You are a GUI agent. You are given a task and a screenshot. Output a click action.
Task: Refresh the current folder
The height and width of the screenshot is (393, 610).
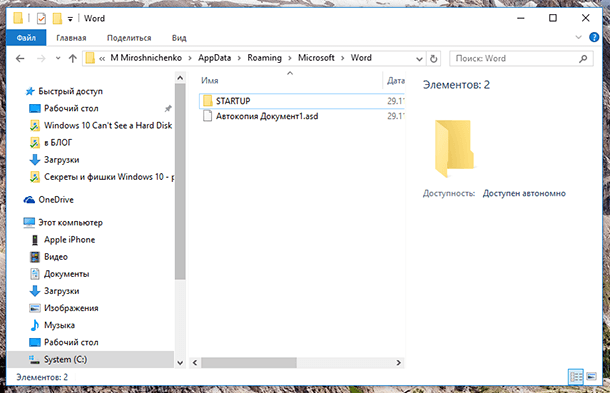pos(433,59)
